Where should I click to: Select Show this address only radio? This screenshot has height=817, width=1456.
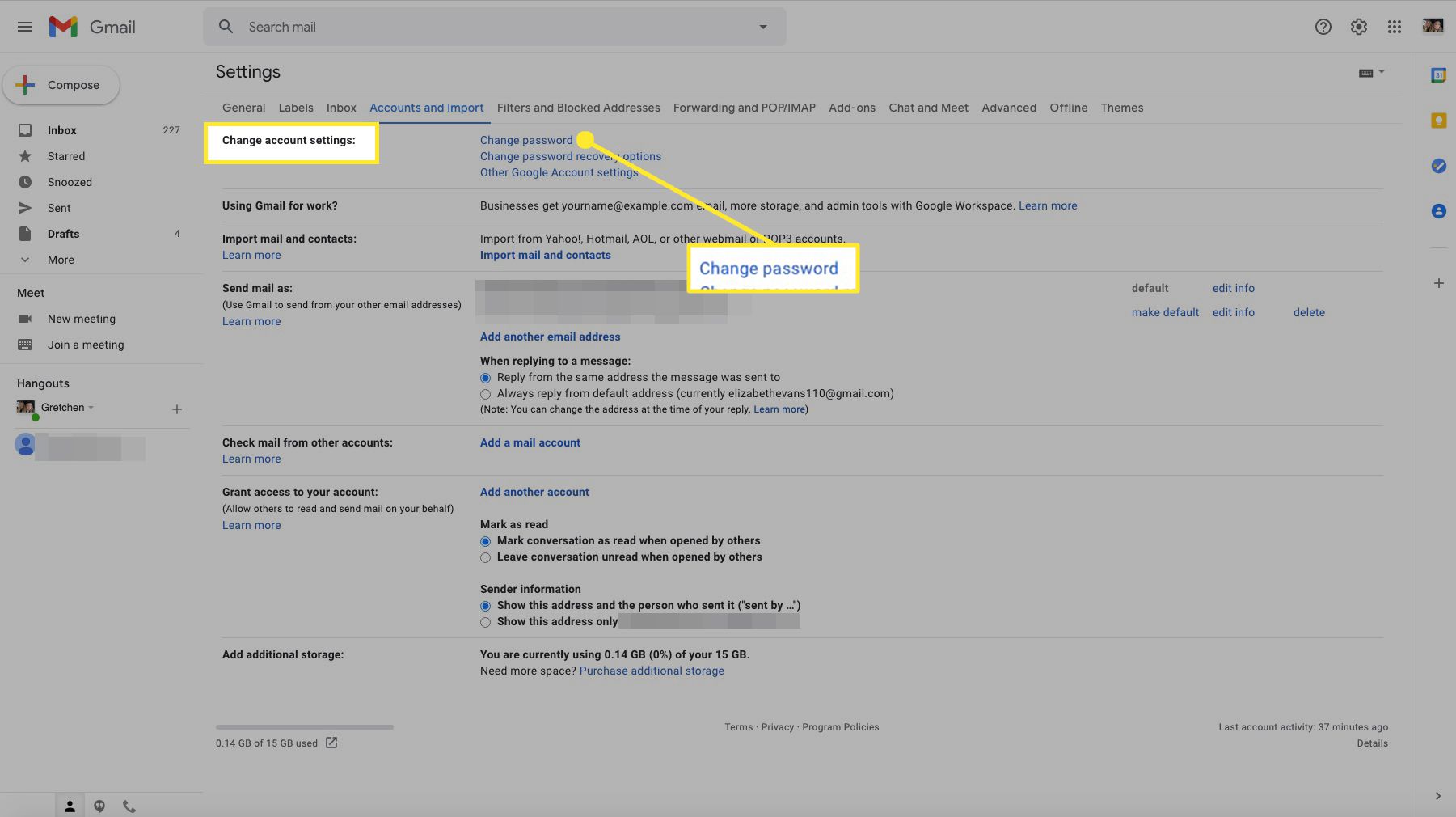[x=485, y=622]
